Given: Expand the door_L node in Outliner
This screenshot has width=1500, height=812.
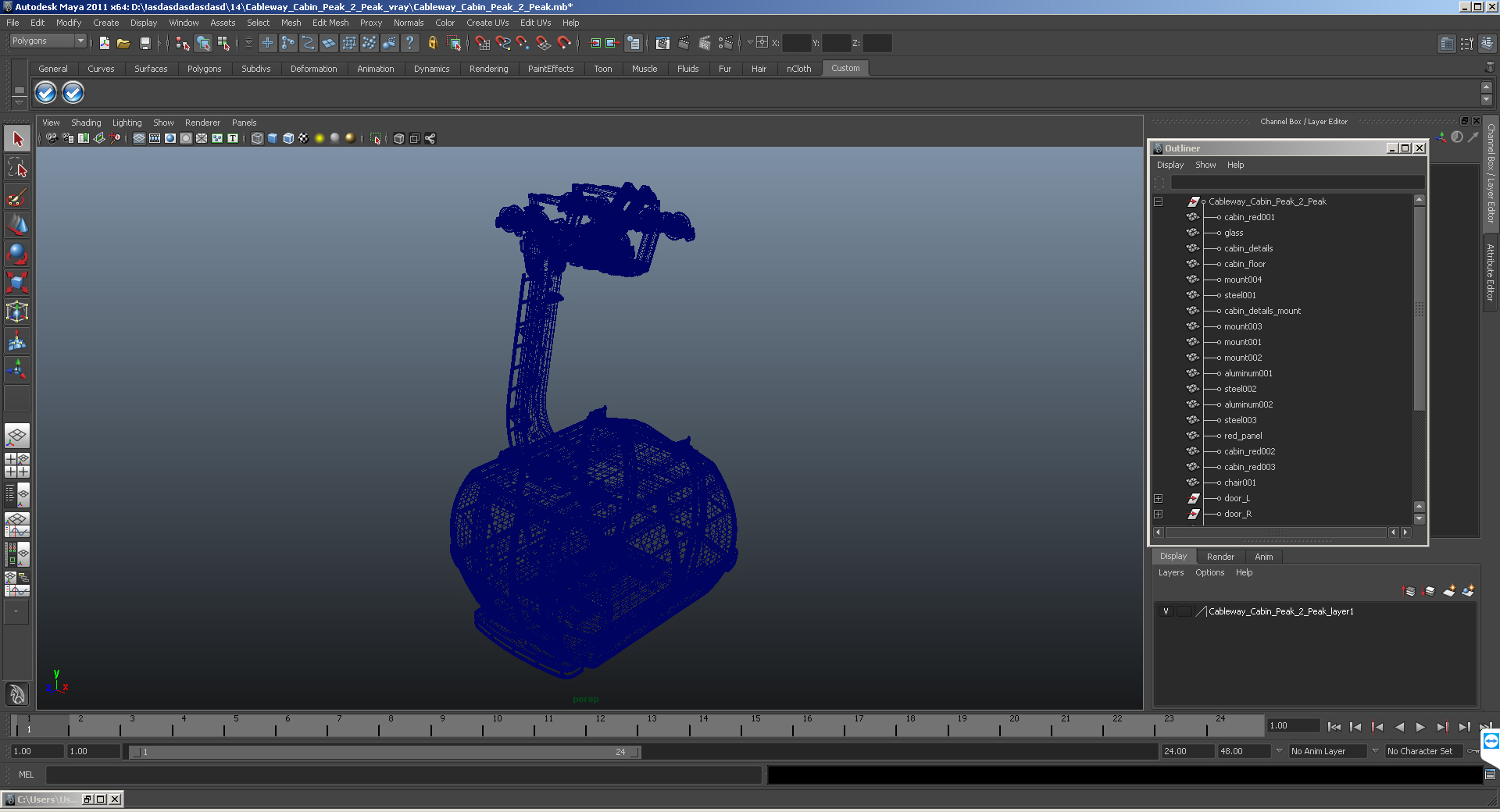Looking at the screenshot, I should (x=1159, y=498).
